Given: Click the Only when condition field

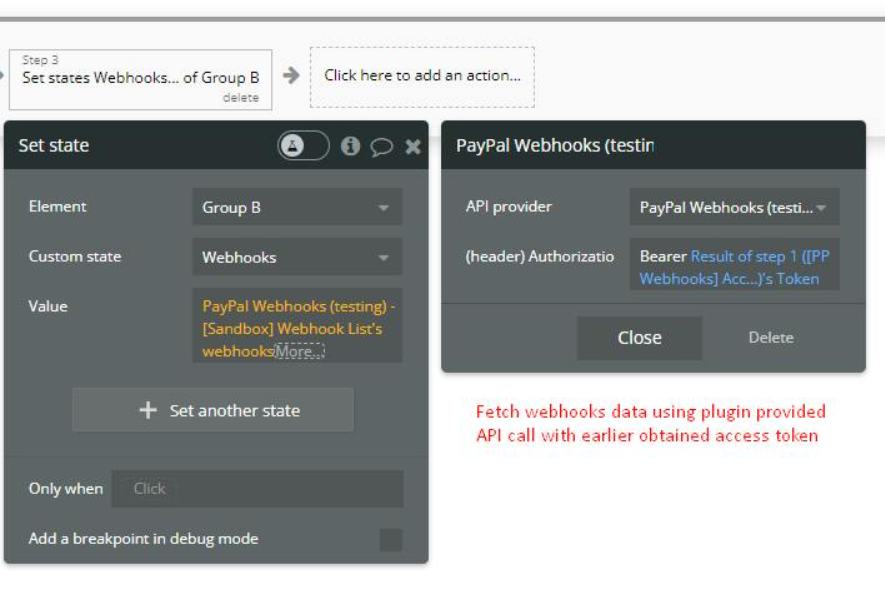Looking at the screenshot, I should coord(257,489).
